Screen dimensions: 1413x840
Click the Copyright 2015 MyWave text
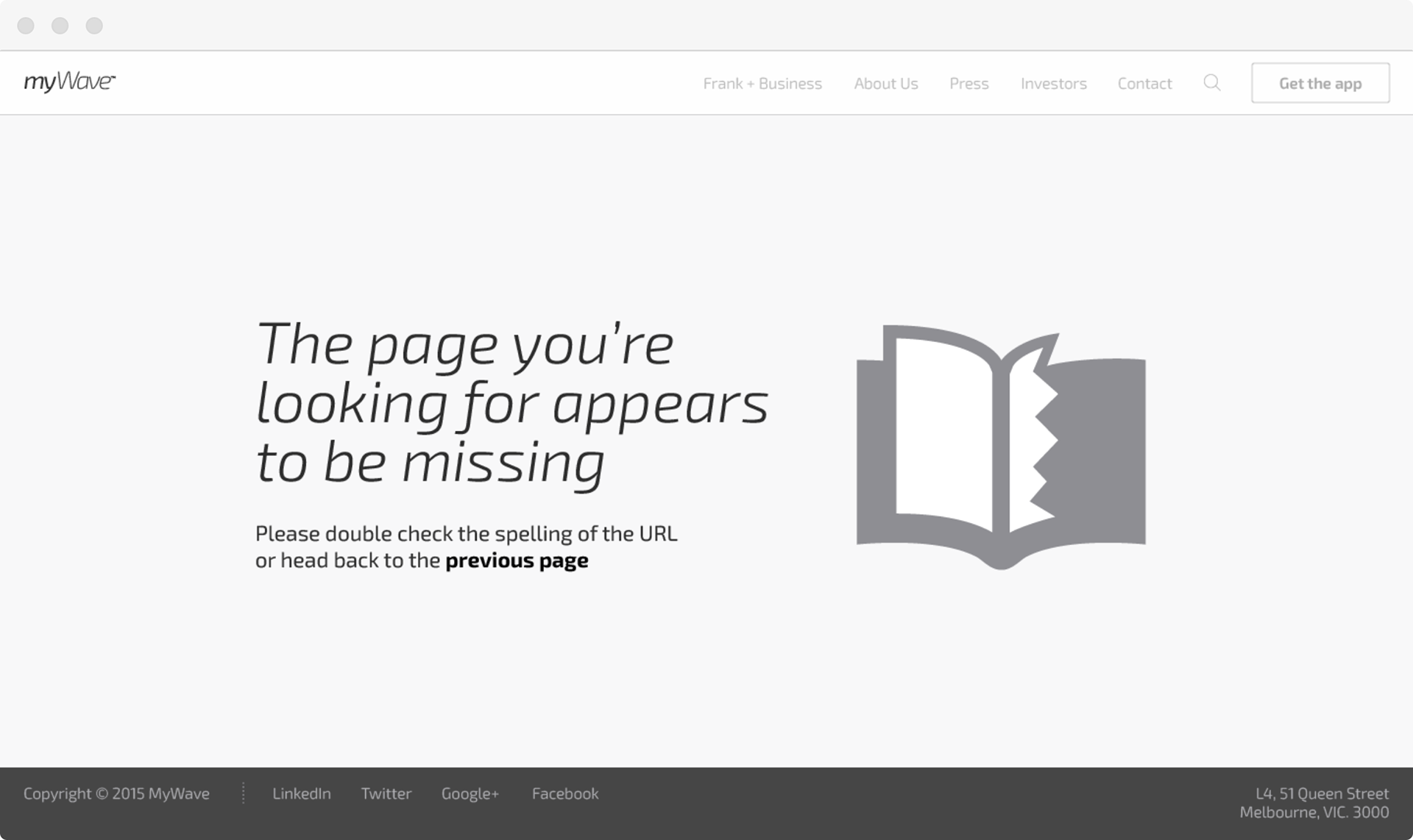[116, 794]
